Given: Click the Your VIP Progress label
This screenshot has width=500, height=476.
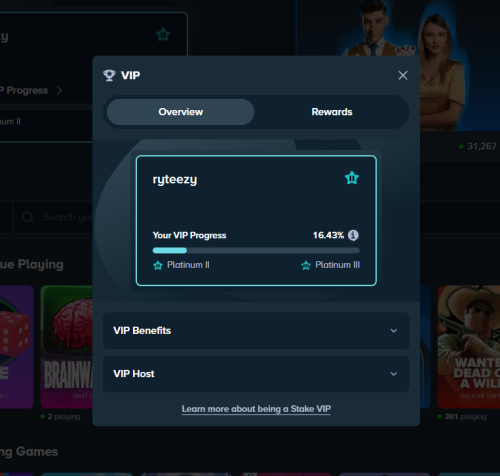Looking at the screenshot, I should 189,235.
